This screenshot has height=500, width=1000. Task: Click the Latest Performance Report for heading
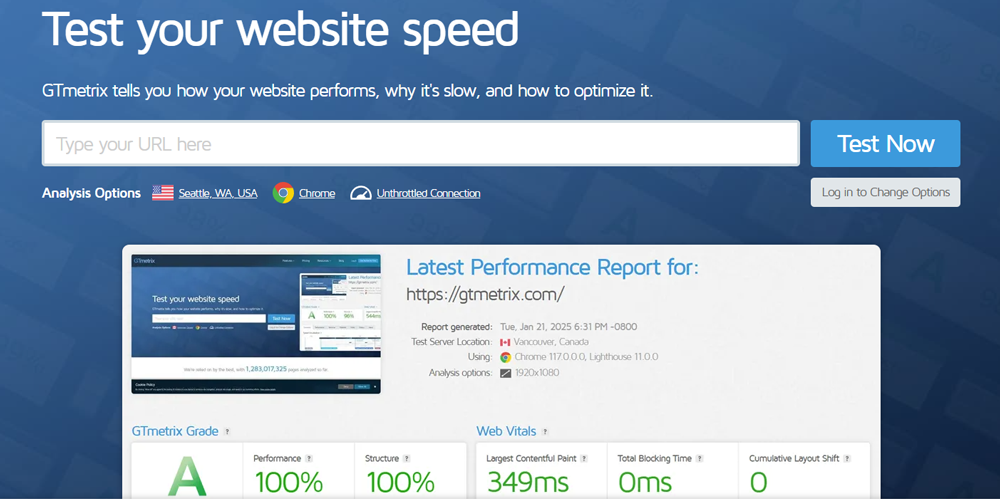tap(552, 267)
